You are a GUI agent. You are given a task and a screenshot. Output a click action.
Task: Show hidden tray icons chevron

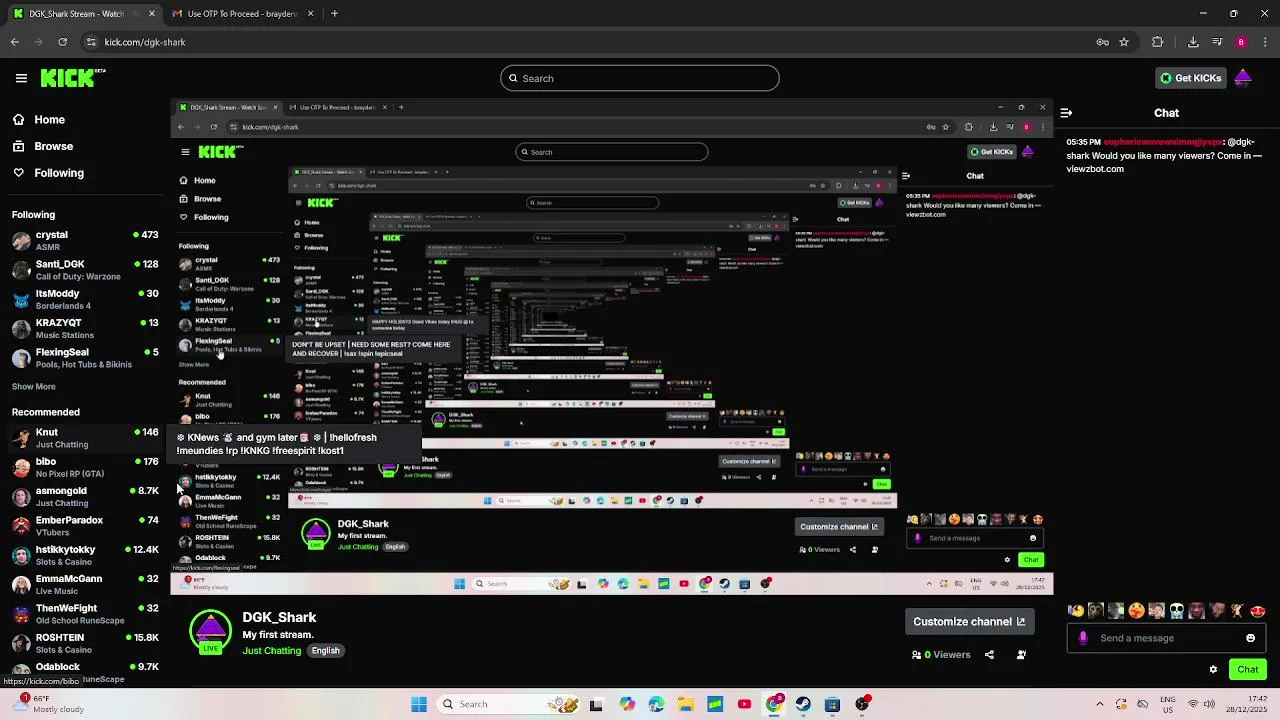pos(1100,704)
